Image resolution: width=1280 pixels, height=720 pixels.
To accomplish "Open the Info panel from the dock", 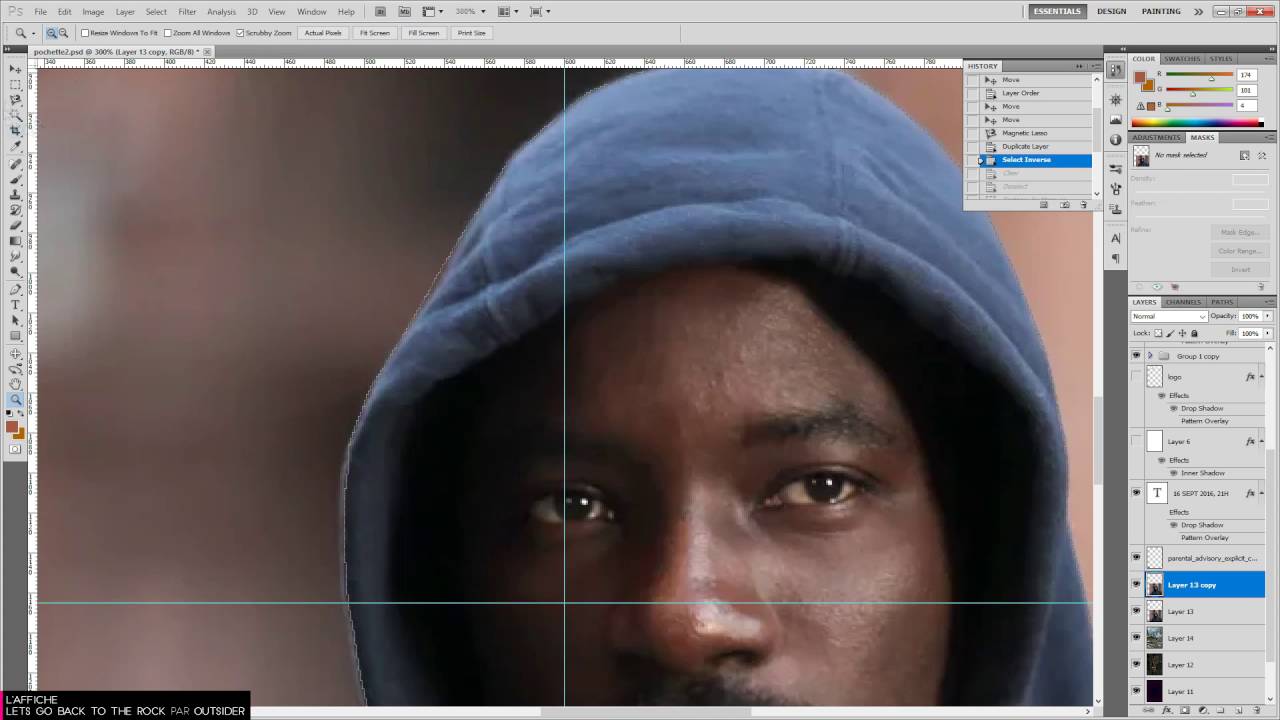I will point(1116,139).
